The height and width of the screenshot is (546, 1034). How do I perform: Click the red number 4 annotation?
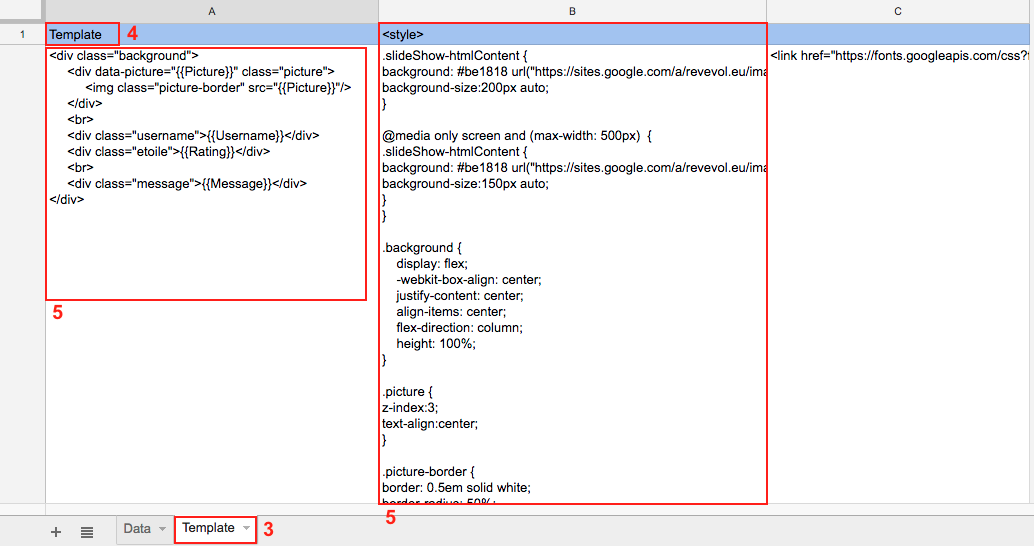click(x=132, y=34)
